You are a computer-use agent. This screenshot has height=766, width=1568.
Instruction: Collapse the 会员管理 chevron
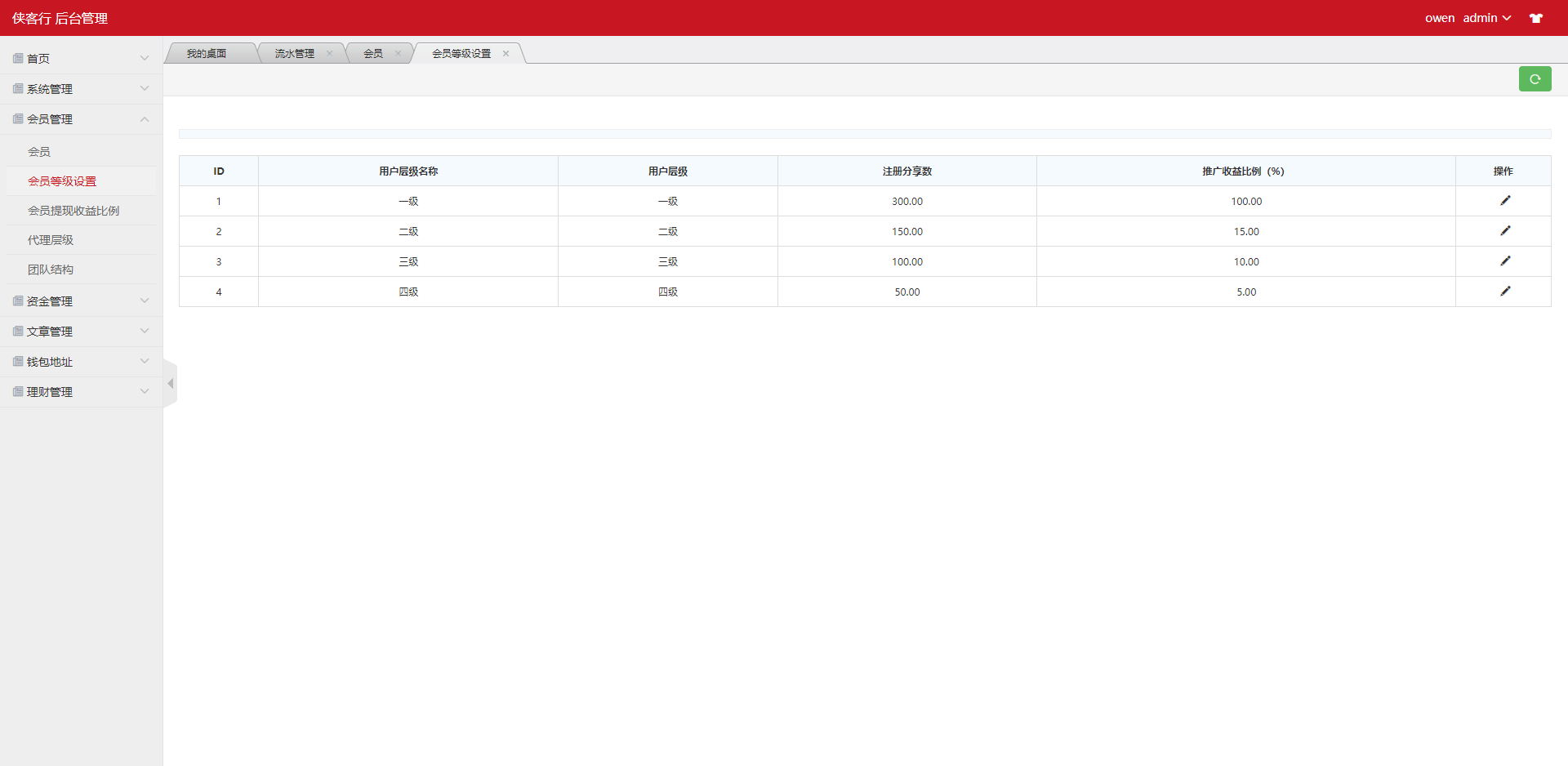point(145,119)
